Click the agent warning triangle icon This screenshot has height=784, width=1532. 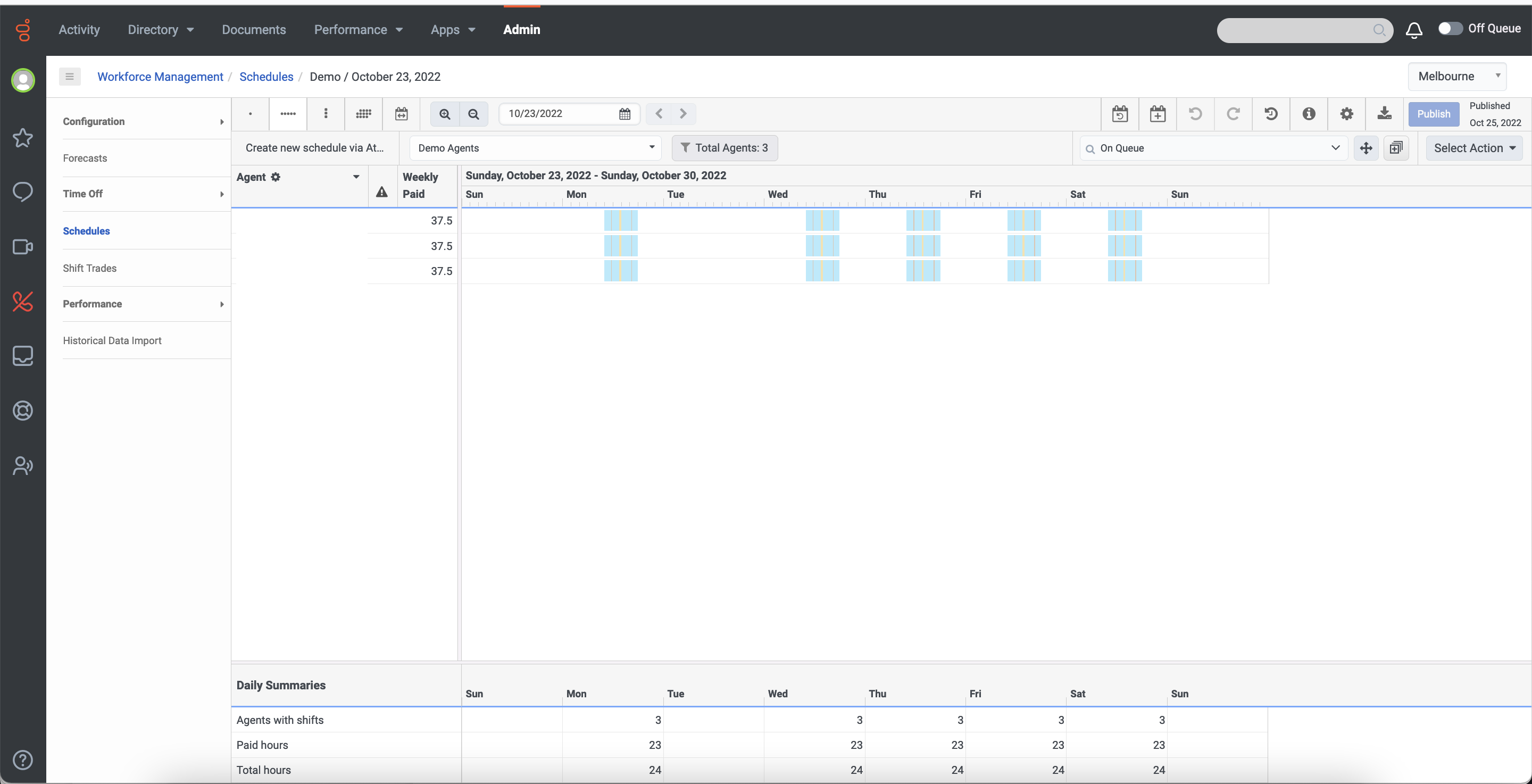pos(381,193)
